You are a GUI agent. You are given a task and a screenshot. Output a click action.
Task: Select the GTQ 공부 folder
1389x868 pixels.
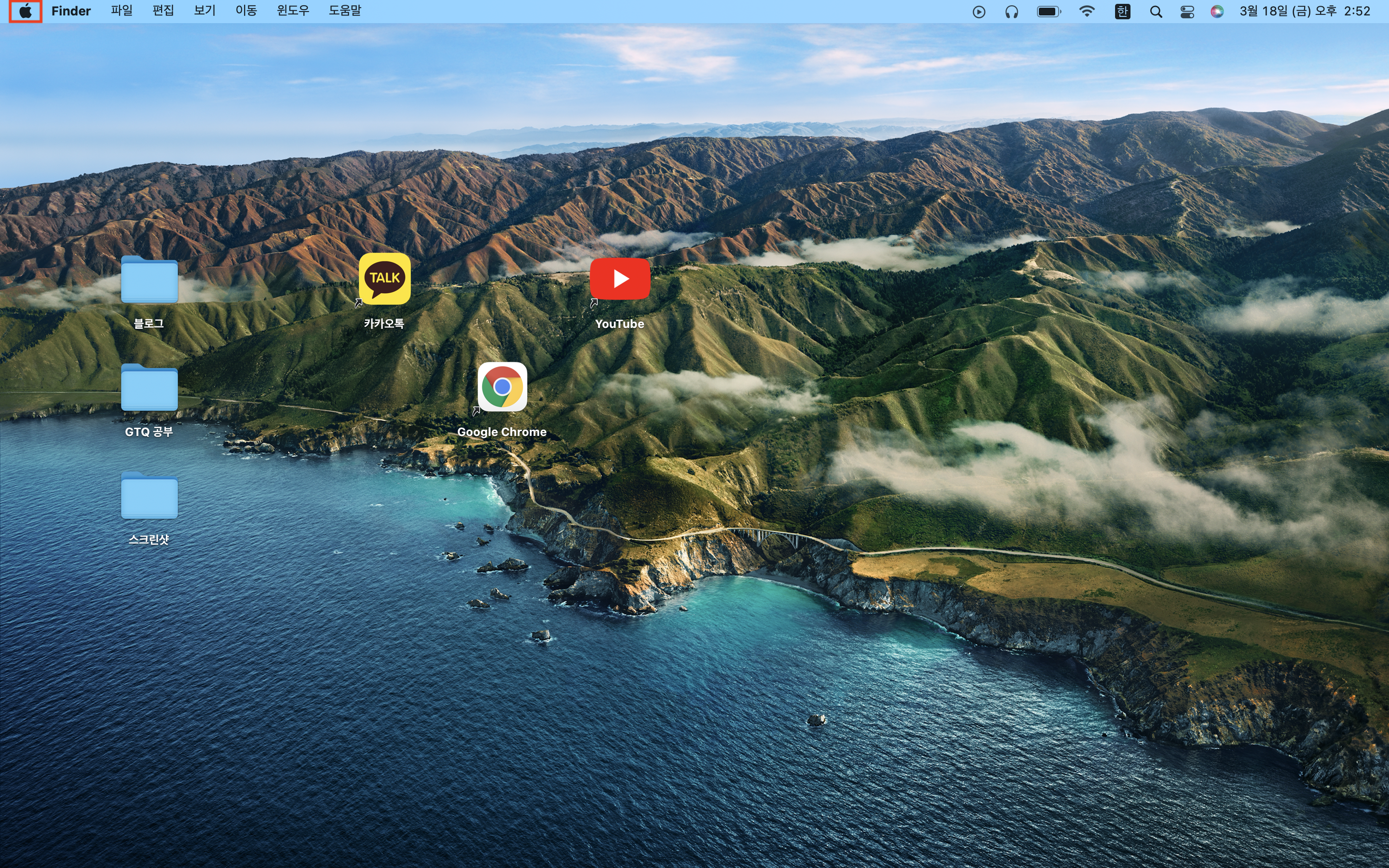coord(149,388)
